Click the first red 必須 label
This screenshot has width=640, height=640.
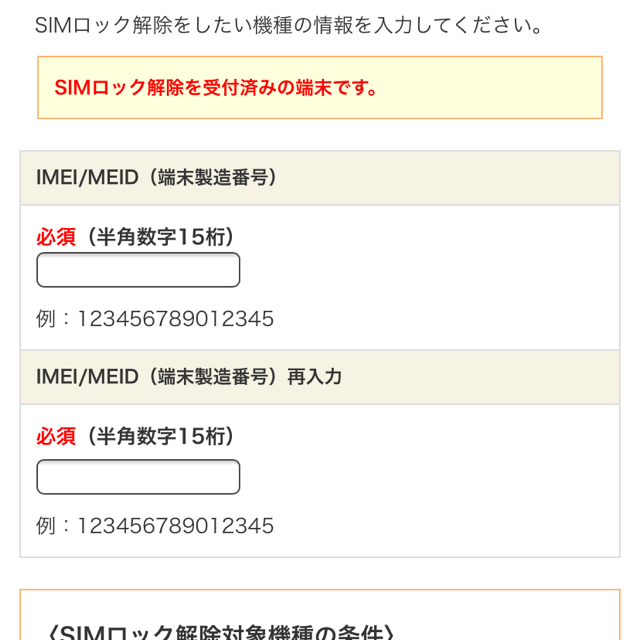coord(56,237)
